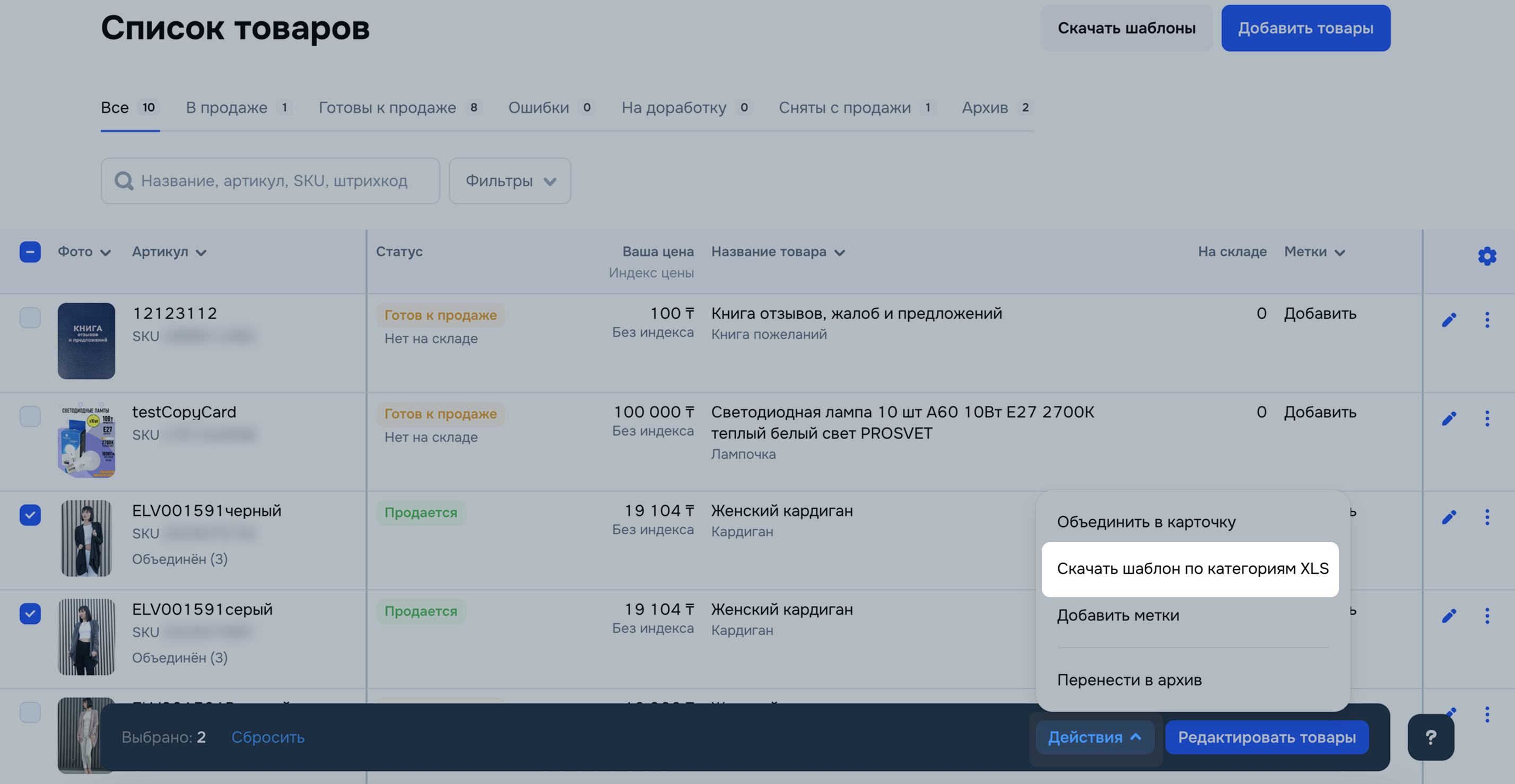Open the question mark help button

(1430, 737)
